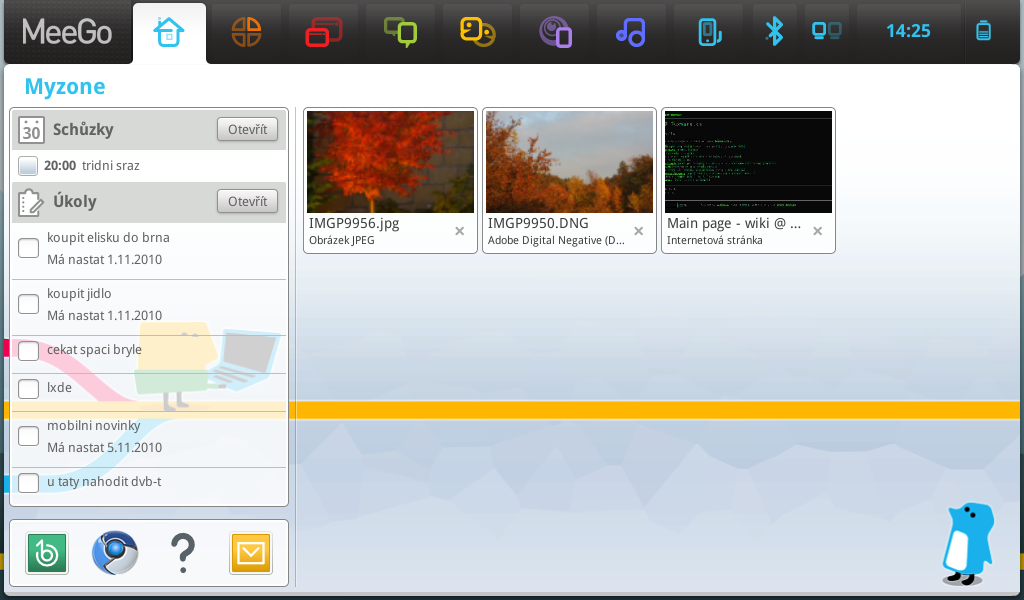Open the Zones panel in toolbar
The image size is (1024, 600).
[246, 31]
